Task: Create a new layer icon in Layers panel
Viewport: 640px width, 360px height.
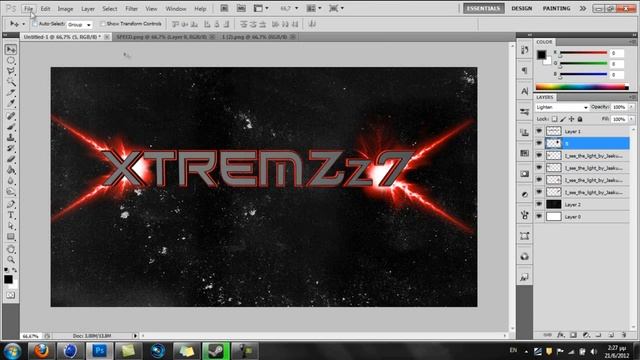Action: 611,335
